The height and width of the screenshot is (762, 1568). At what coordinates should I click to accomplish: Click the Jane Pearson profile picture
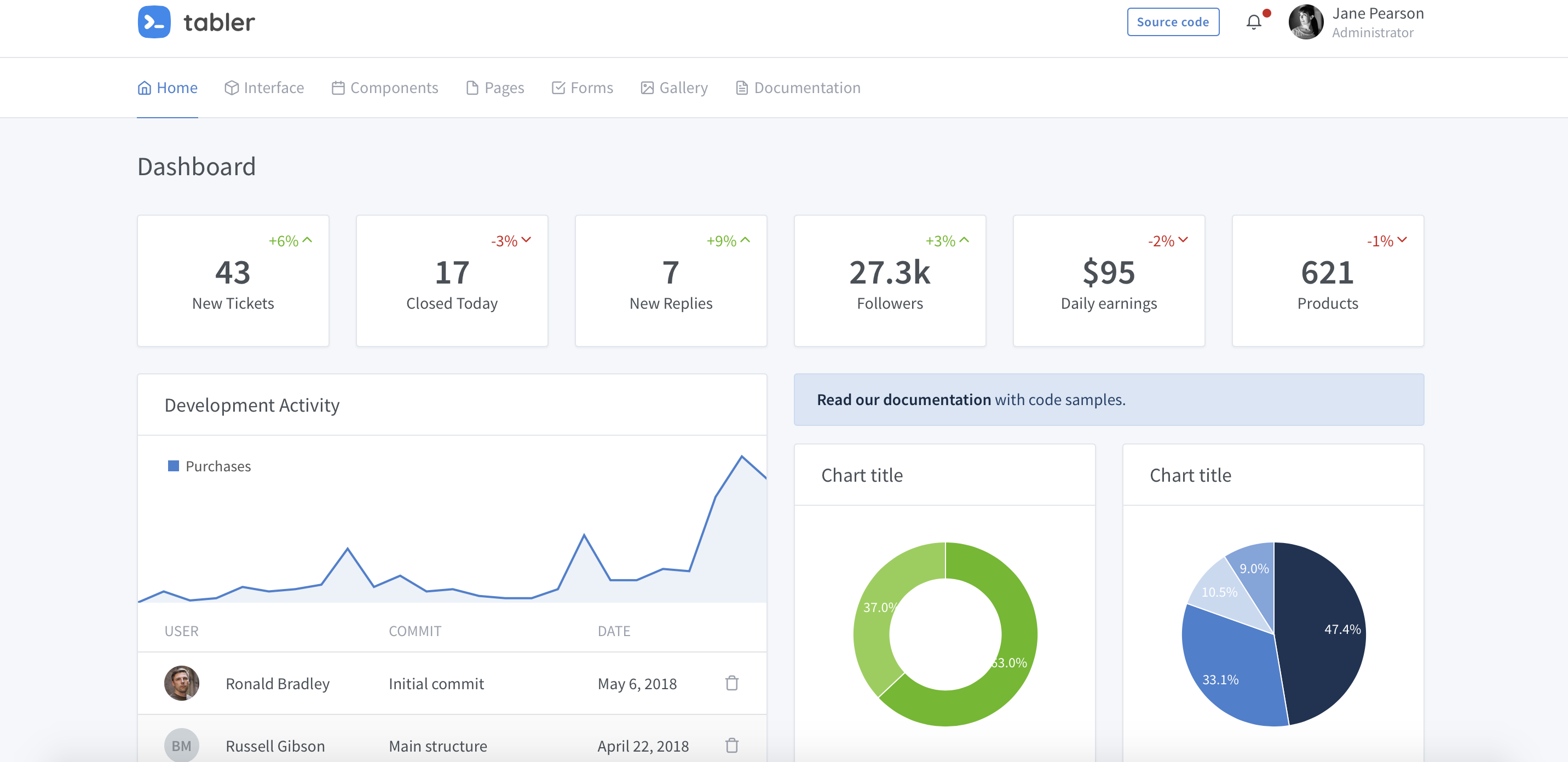[1306, 22]
